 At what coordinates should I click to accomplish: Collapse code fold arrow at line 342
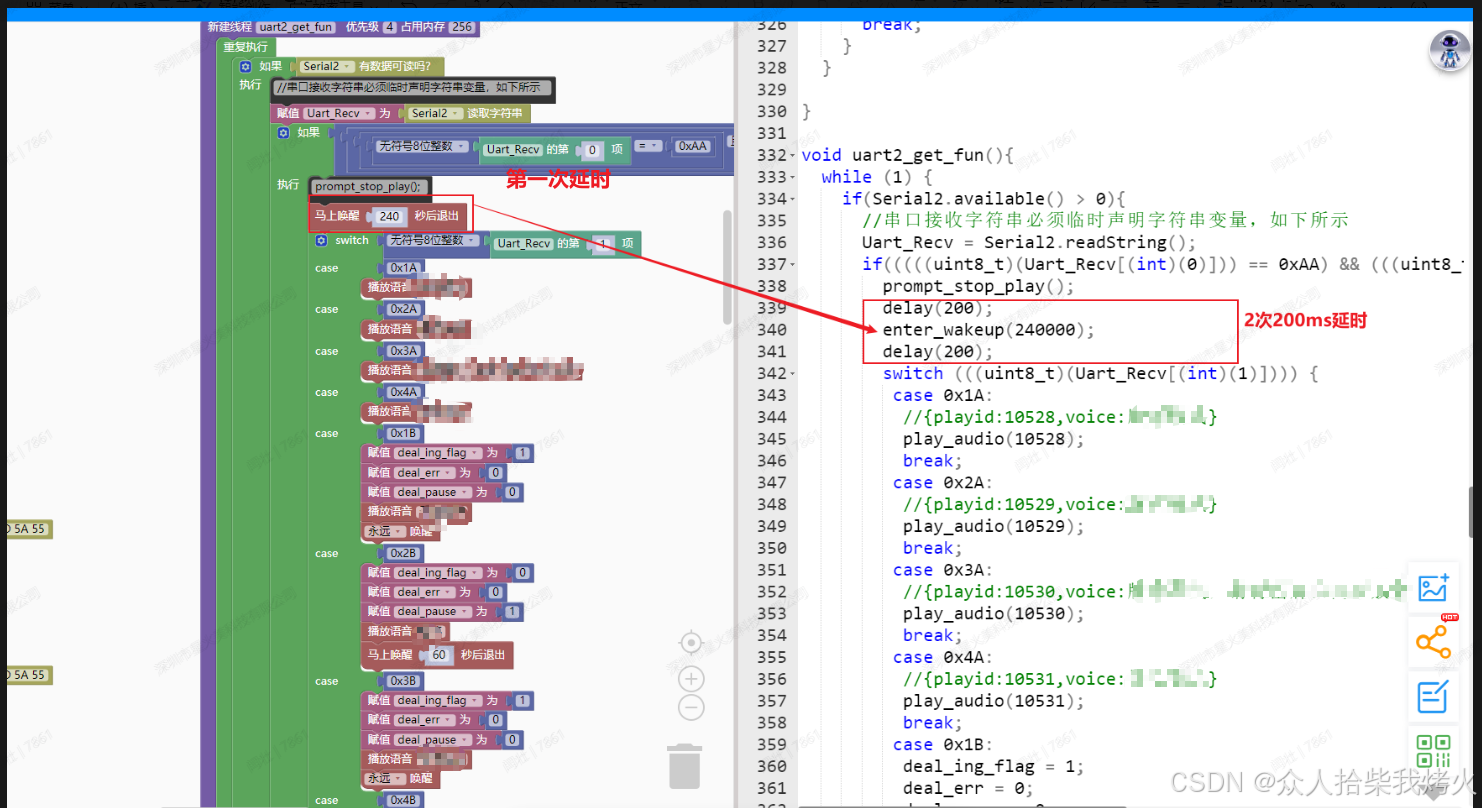(x=792, y=373)
